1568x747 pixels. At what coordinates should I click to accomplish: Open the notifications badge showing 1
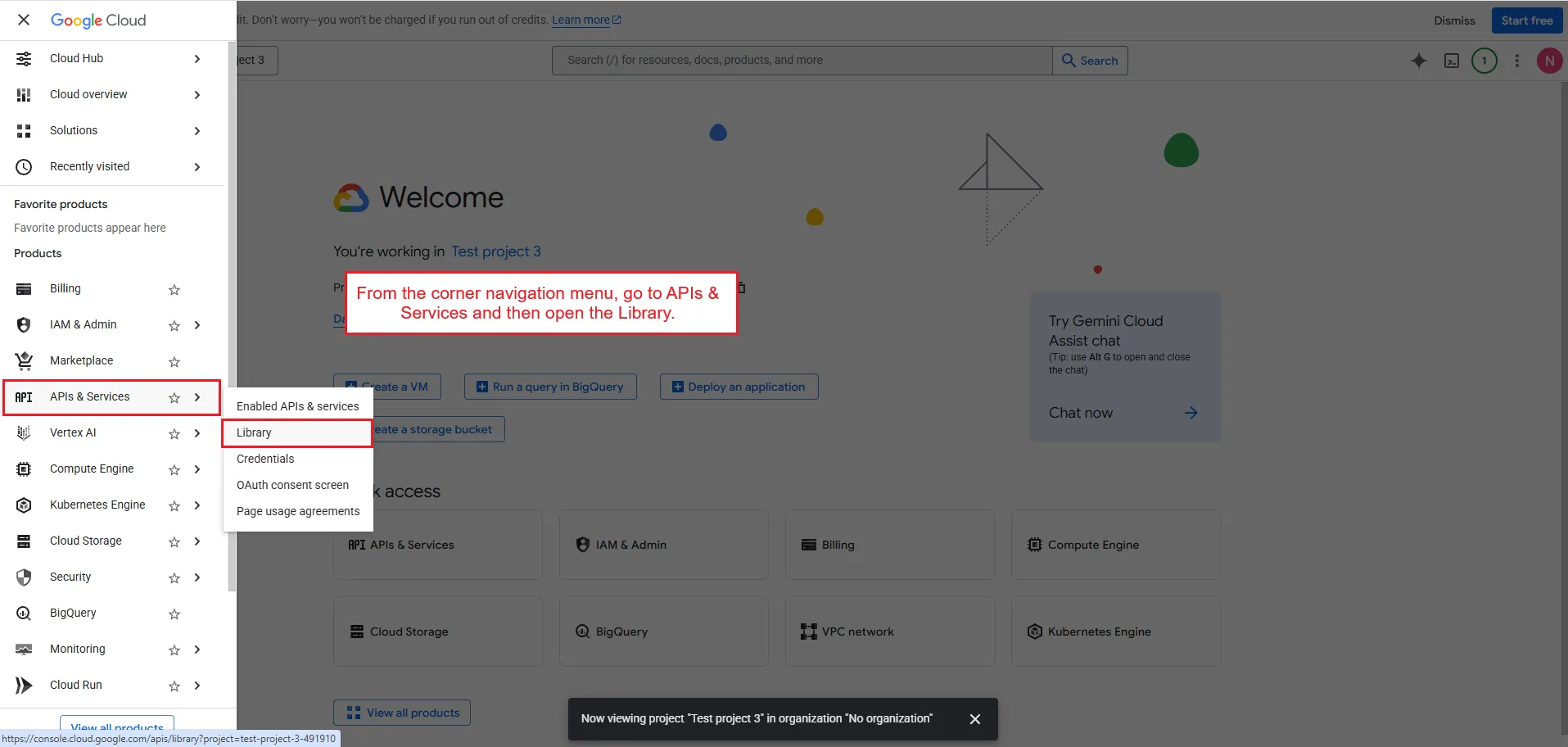(x=1484, y=61)
